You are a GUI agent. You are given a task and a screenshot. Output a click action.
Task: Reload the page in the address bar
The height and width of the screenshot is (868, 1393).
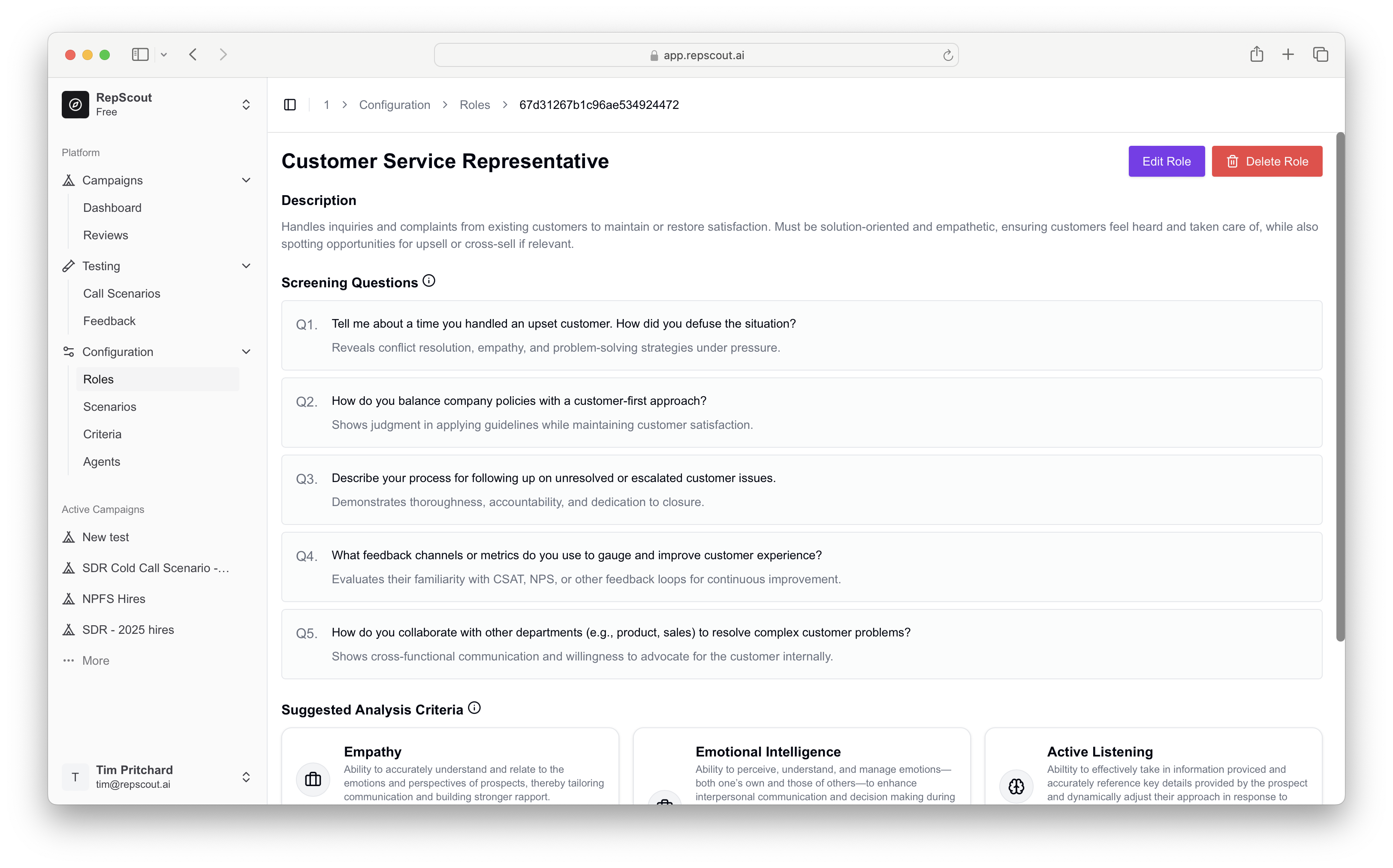pos(947,55)
